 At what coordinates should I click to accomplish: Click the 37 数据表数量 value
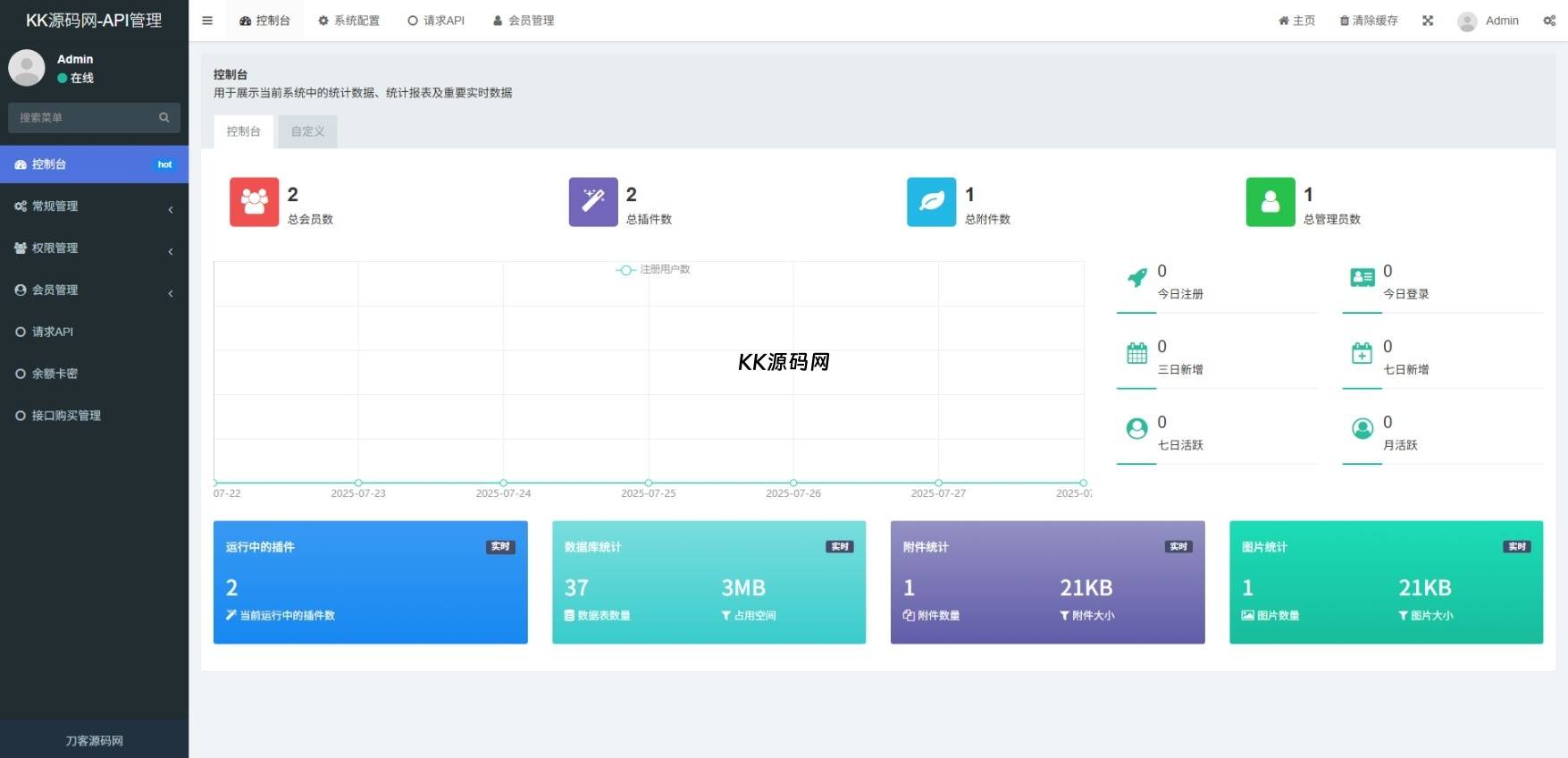576,588
